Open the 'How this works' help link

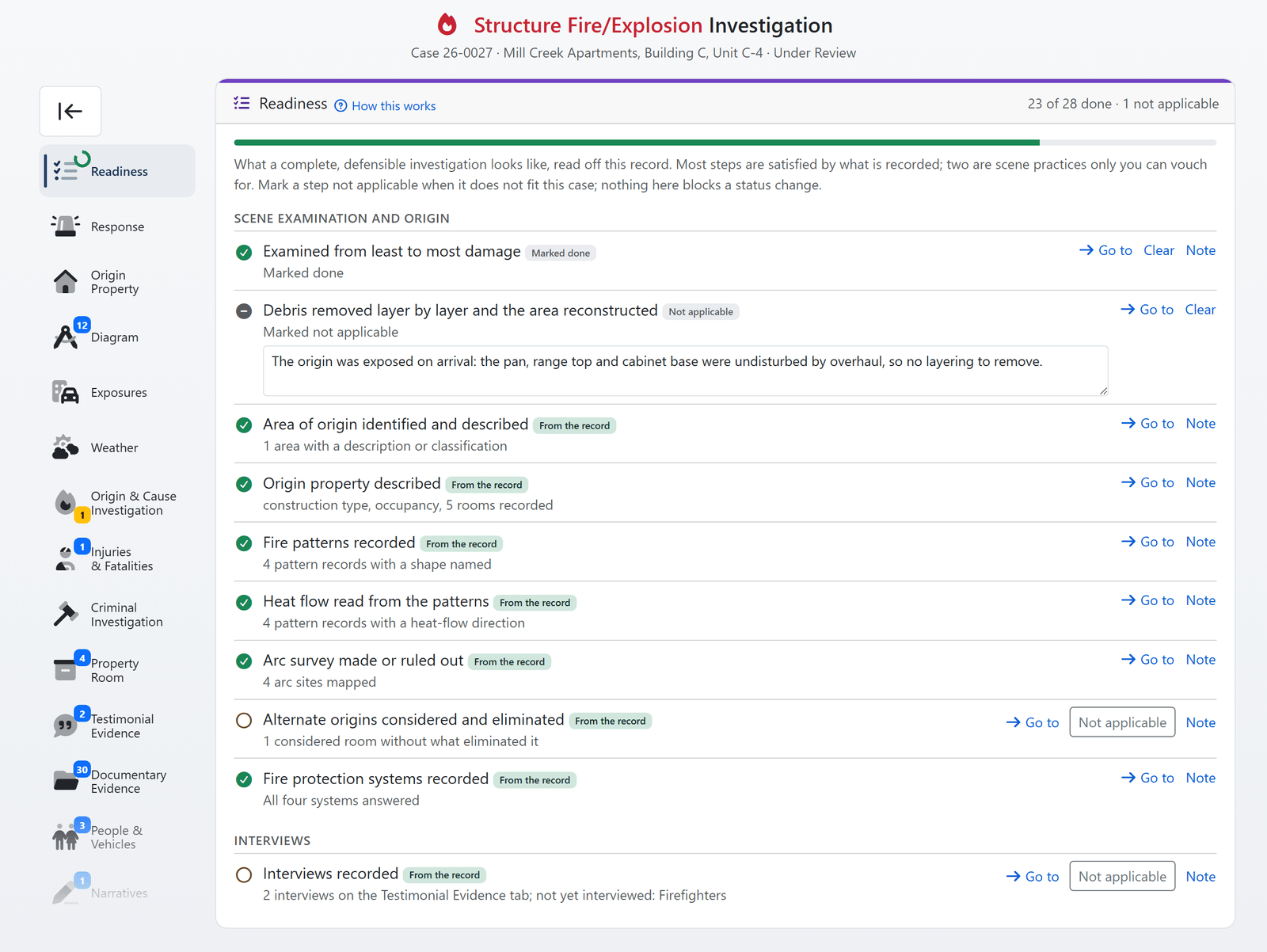click(385, 106)
